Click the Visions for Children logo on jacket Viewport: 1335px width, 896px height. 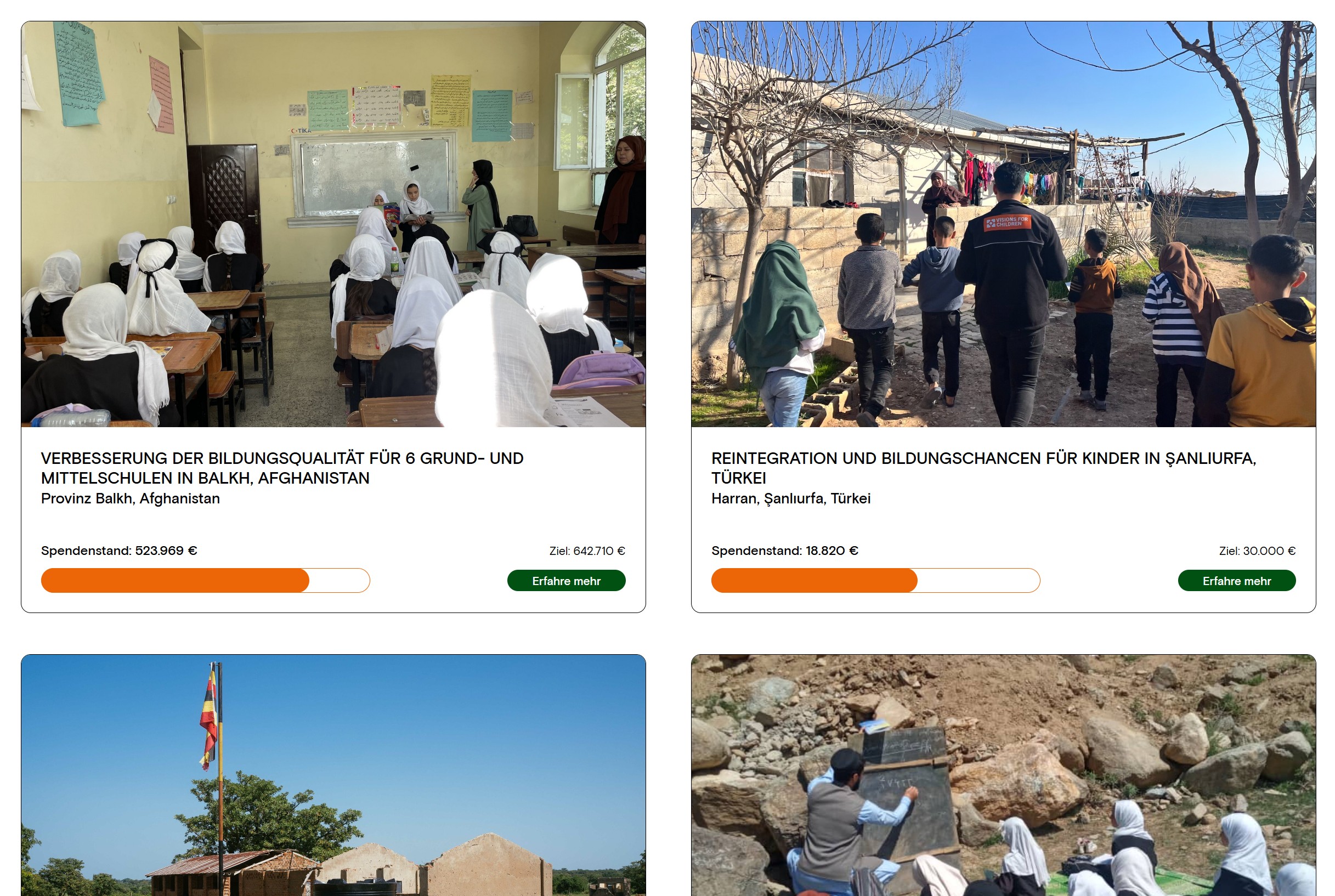pyautogui.click(x=1007, y=222)
